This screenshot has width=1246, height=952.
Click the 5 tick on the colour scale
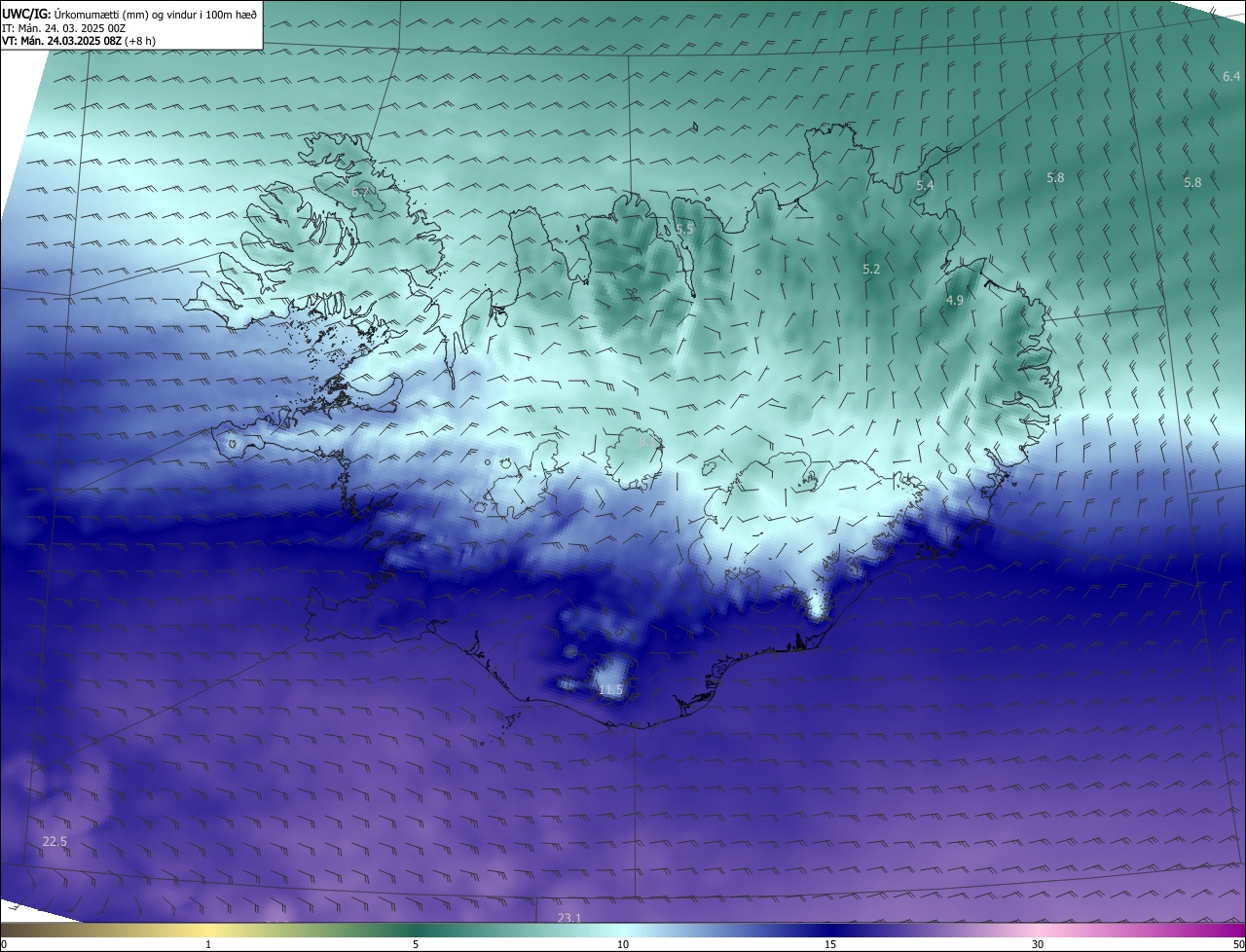416,944
